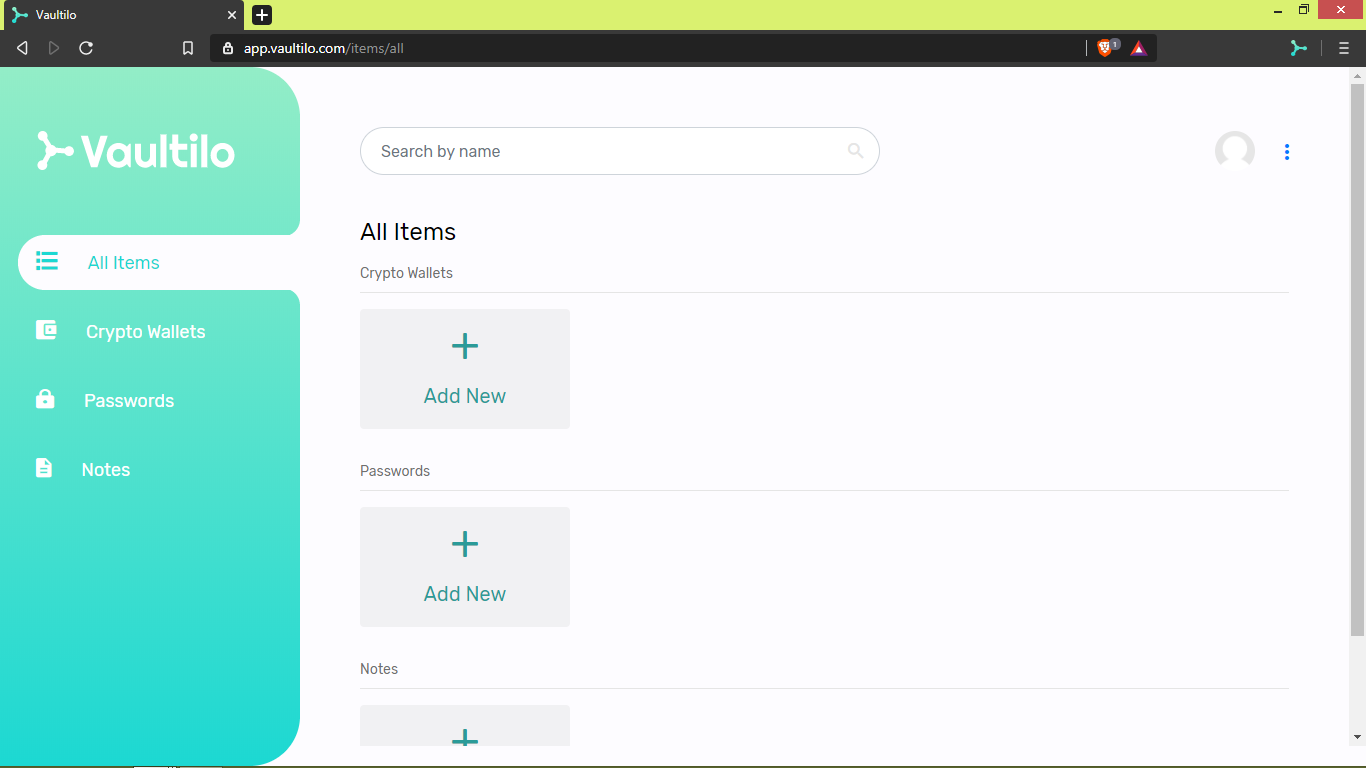Add New crypto wallet card

click(x=465, y=369)
